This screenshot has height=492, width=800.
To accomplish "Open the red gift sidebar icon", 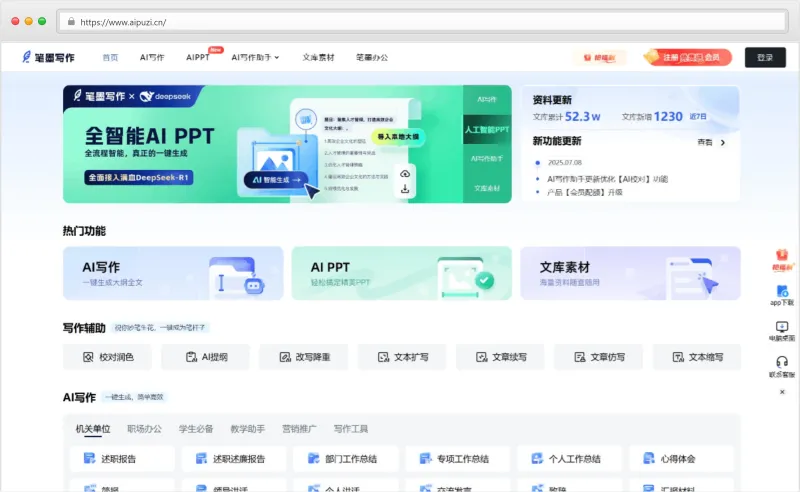I will tap(782, 255).
